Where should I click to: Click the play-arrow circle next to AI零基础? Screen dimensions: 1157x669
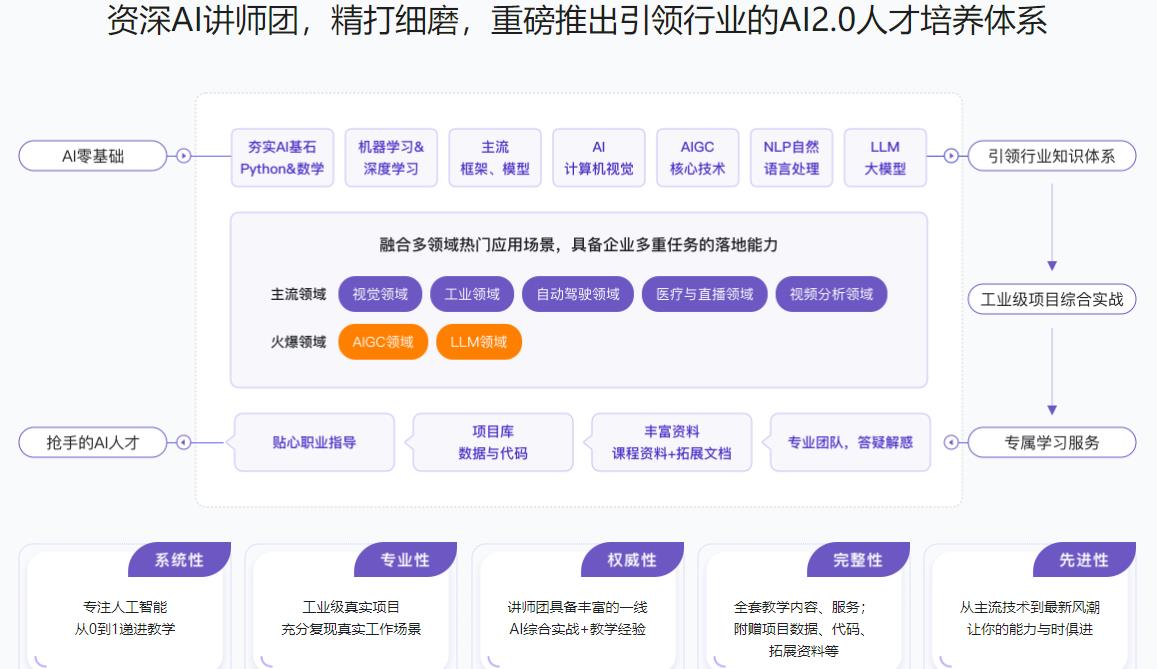pos(184,156)
